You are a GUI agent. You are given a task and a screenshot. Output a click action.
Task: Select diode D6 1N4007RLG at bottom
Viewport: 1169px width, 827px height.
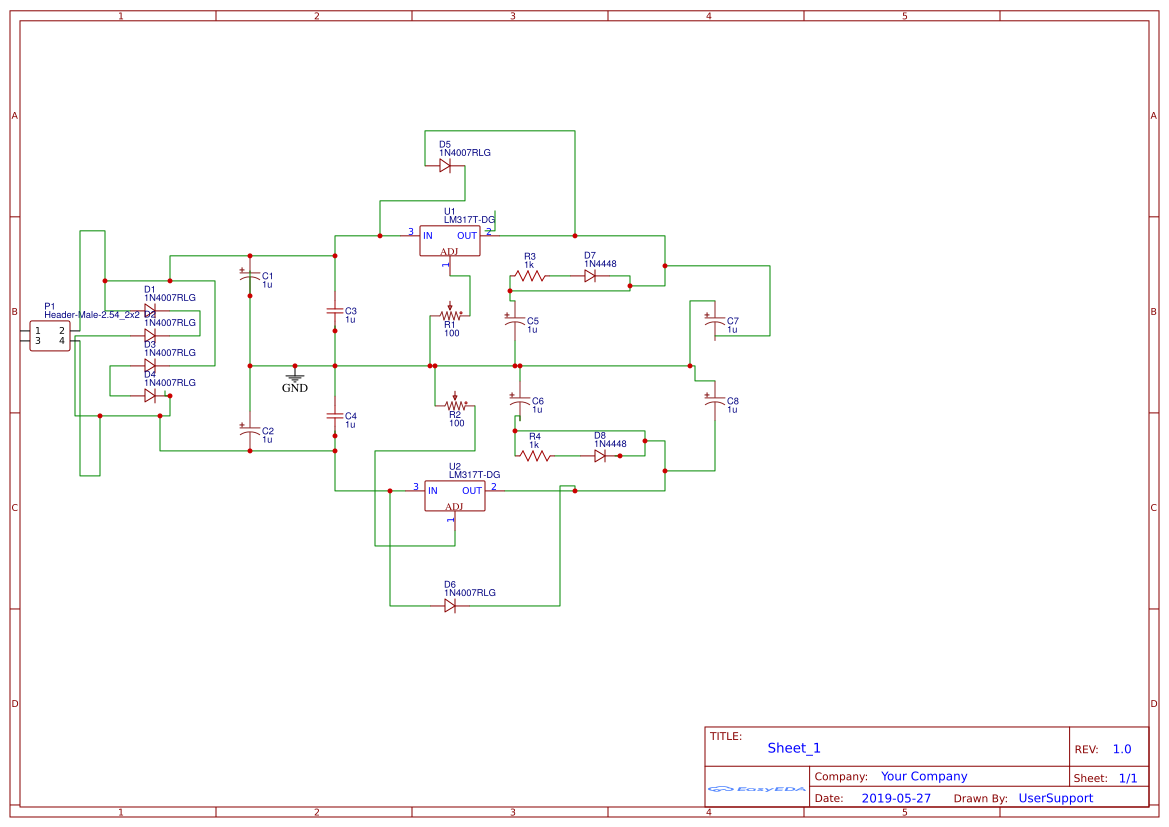coord(448,606)
